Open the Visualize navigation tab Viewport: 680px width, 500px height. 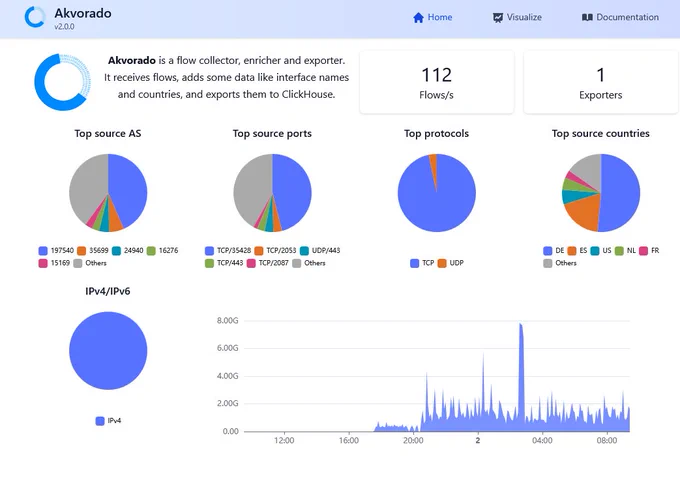[x=517, y=17]
